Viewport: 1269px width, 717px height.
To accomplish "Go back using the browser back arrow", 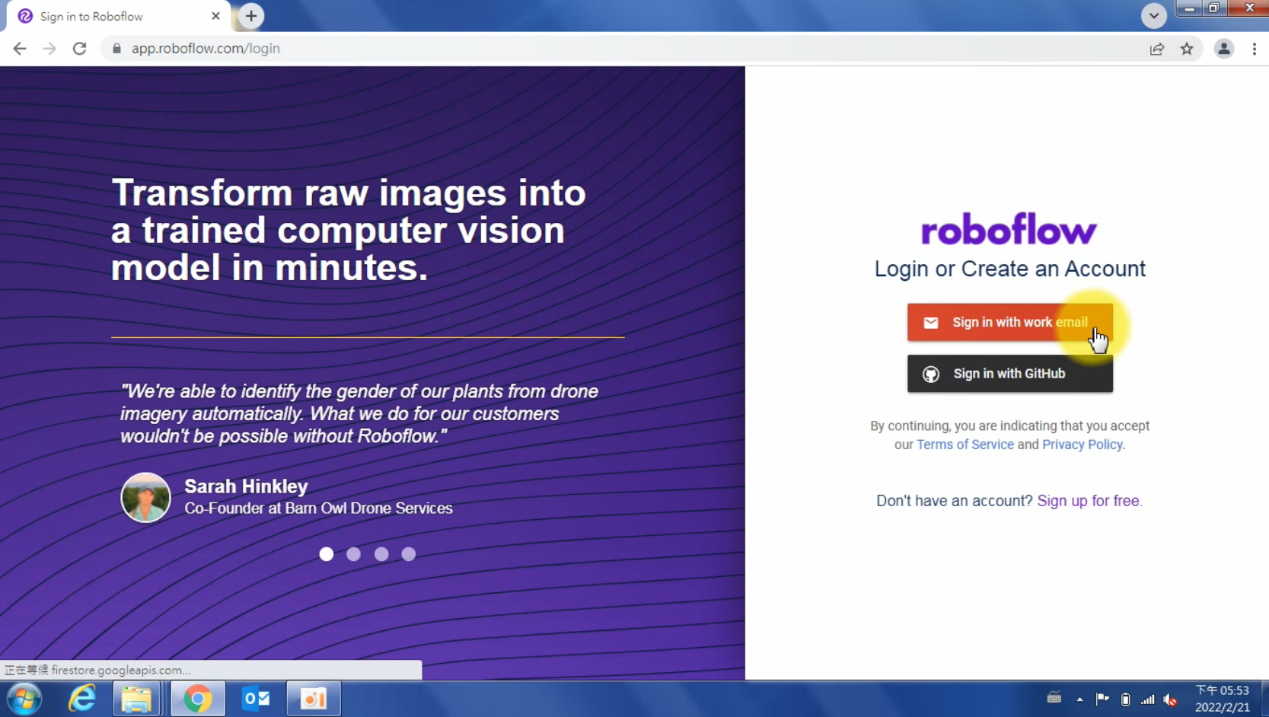I will point(20,48).
